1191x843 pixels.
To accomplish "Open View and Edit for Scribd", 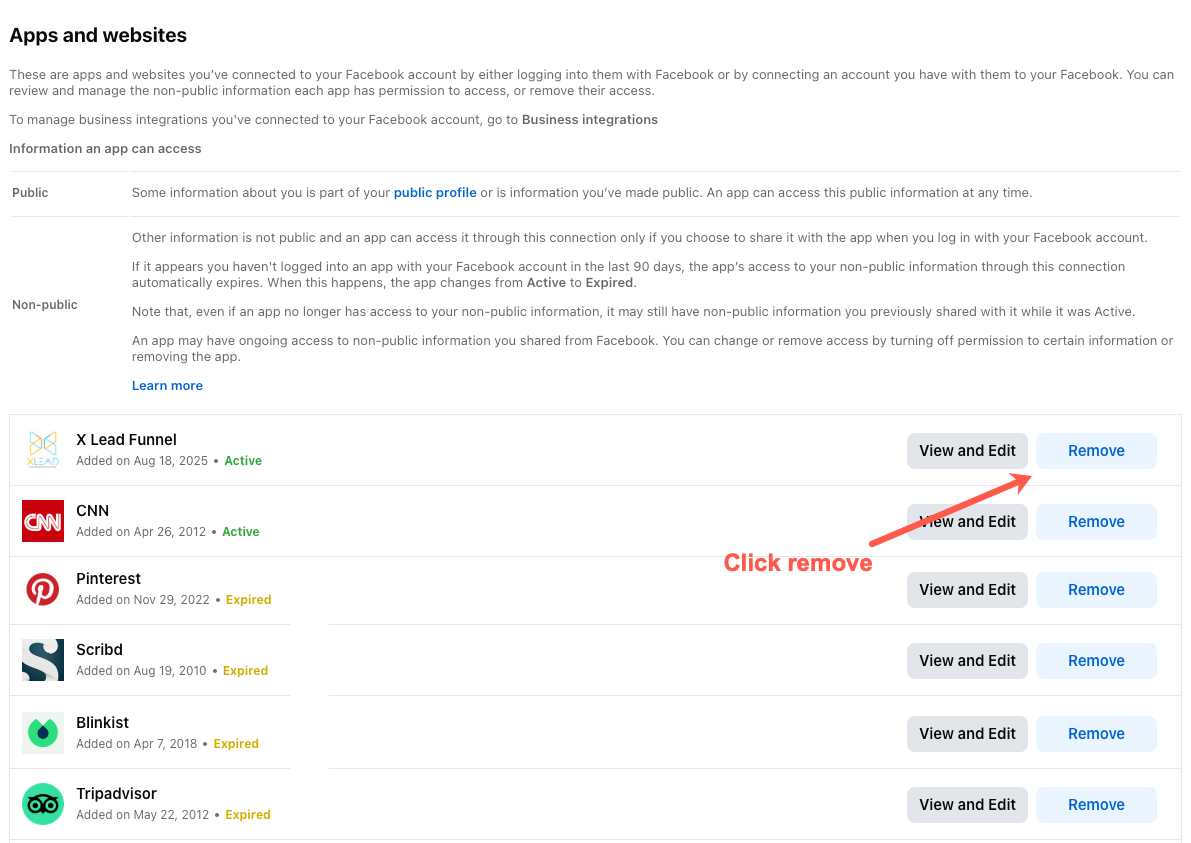I will pyautogui.click(x=967, y=661).
